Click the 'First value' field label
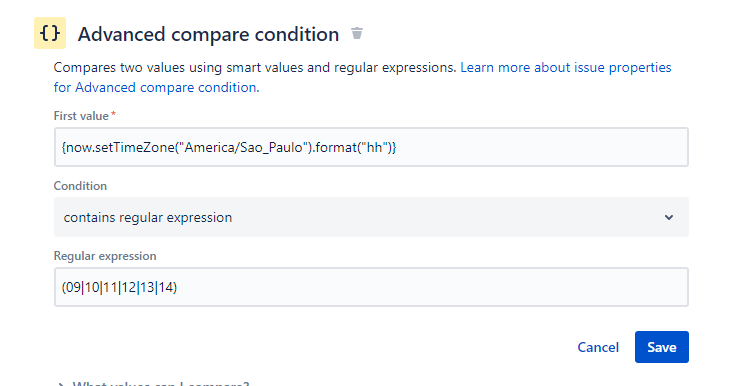Image resolution: width=750 pixels, height=386 pixels. [81, 116]
